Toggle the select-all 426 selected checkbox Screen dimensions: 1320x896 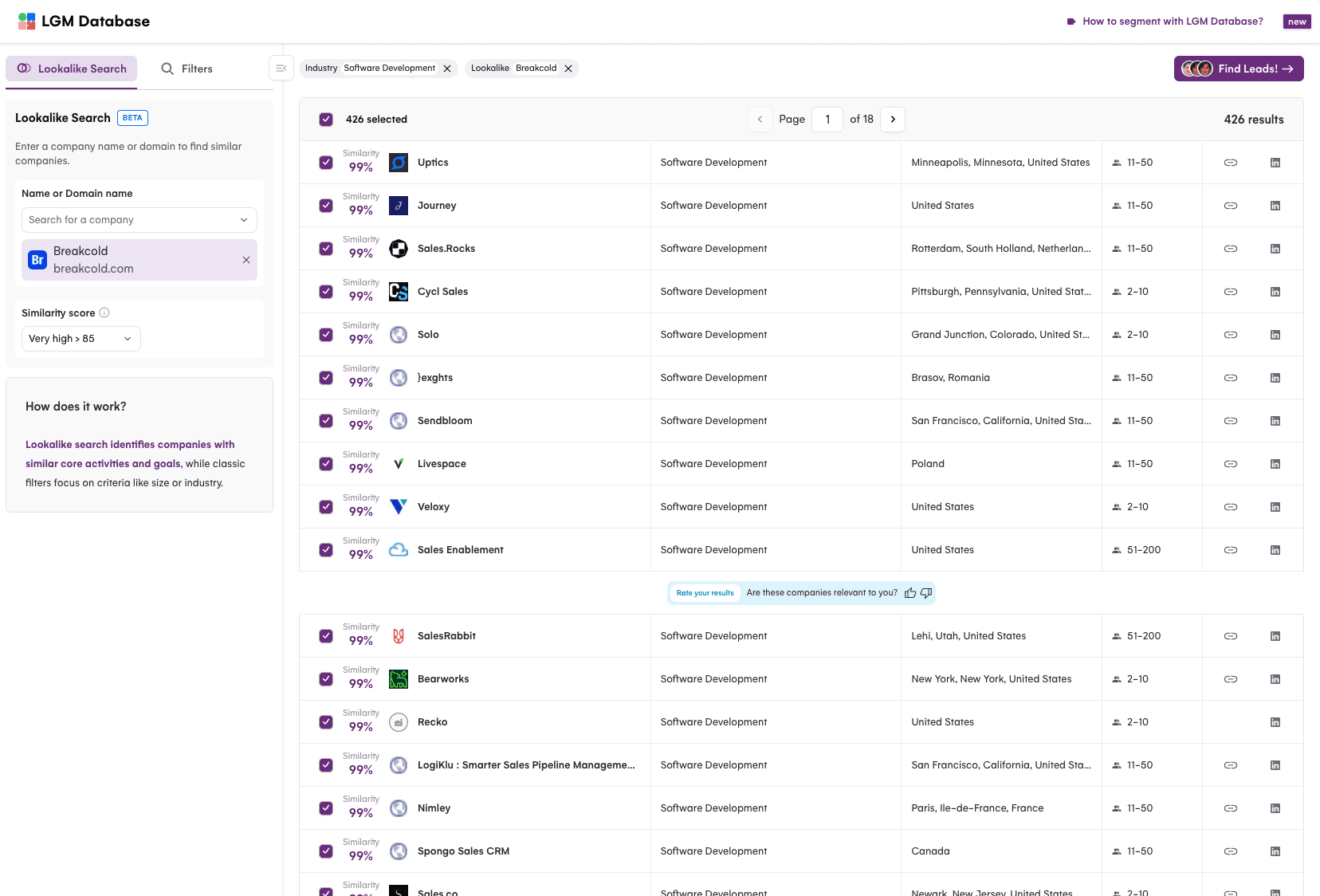pos(326,120)
